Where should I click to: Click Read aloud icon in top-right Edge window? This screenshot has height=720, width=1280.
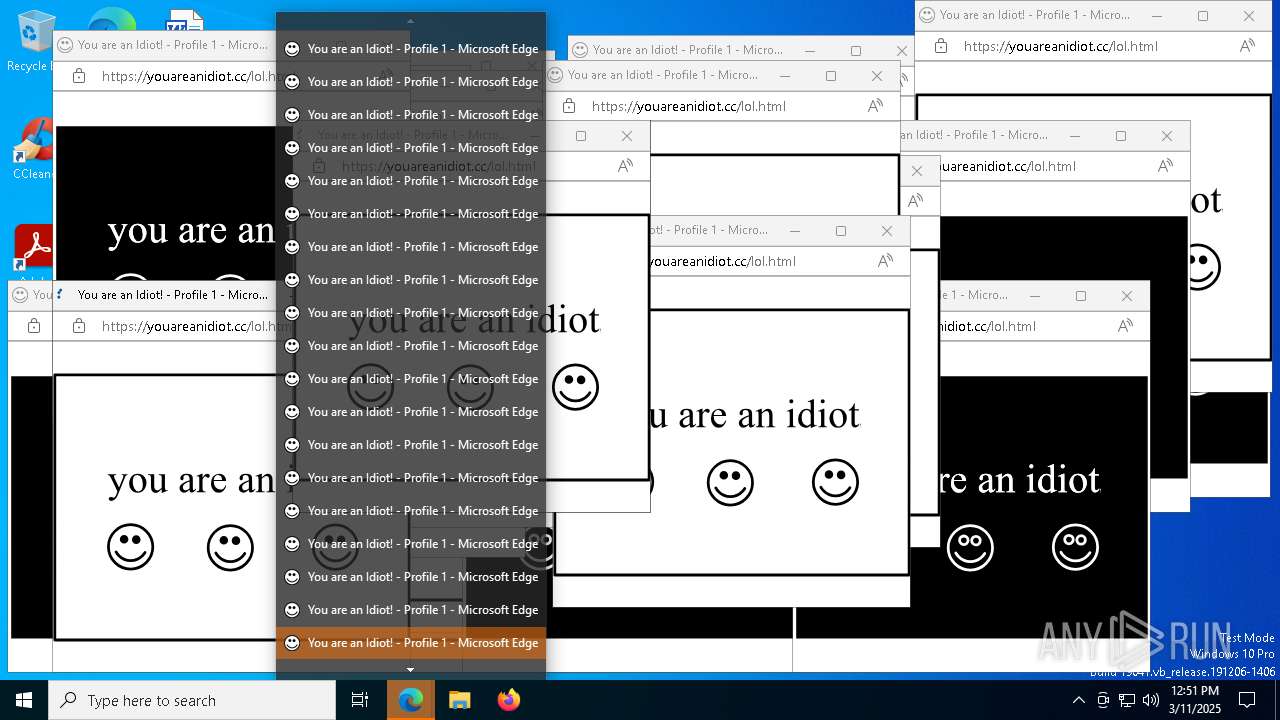pos(1247,46)
